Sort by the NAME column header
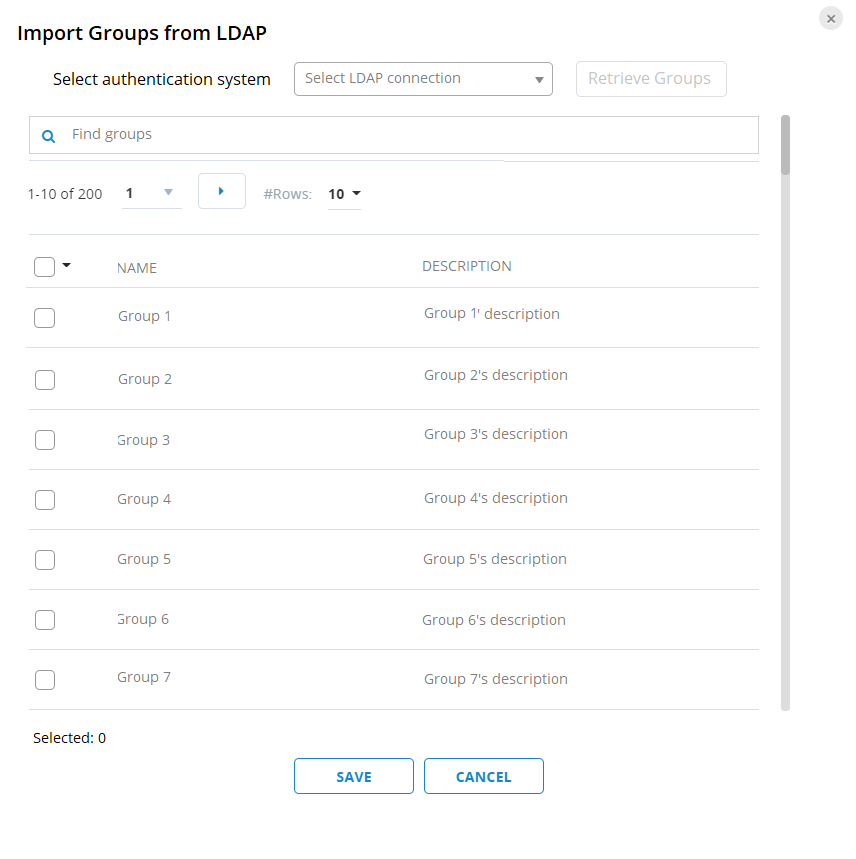Viewport: 856px width, 859px height. 137,268
